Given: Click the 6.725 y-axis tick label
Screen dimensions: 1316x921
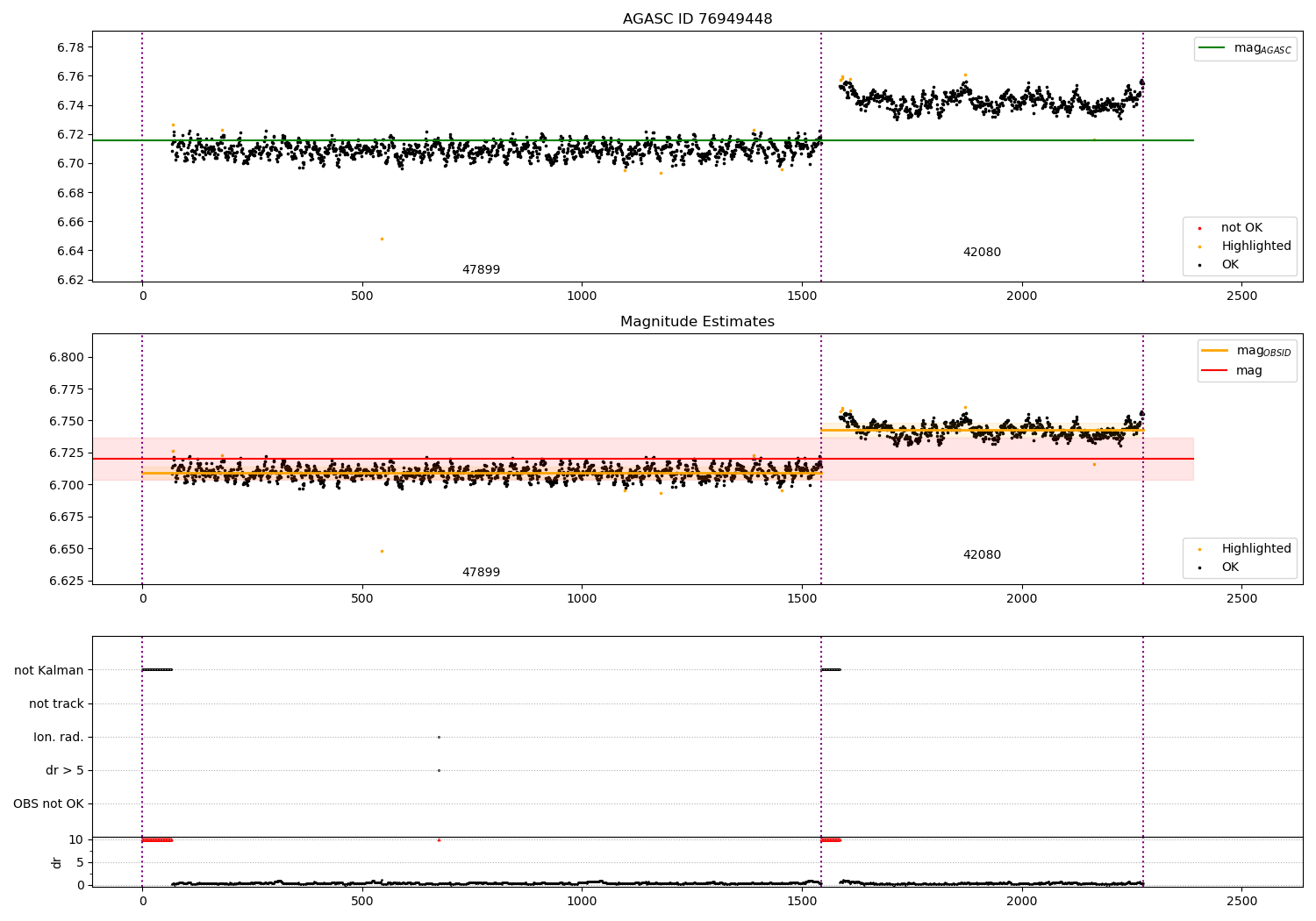Looking at the screenshot, I should 67,453.
